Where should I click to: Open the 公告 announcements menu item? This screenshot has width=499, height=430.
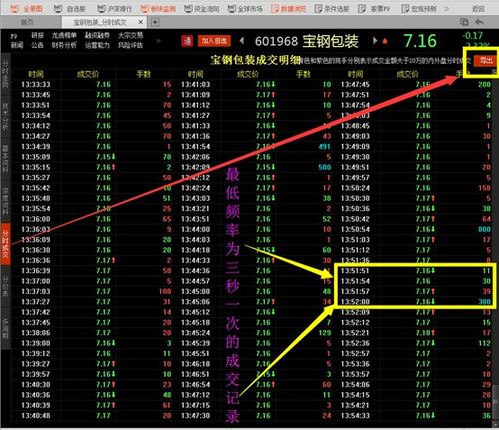coord(37,45)
